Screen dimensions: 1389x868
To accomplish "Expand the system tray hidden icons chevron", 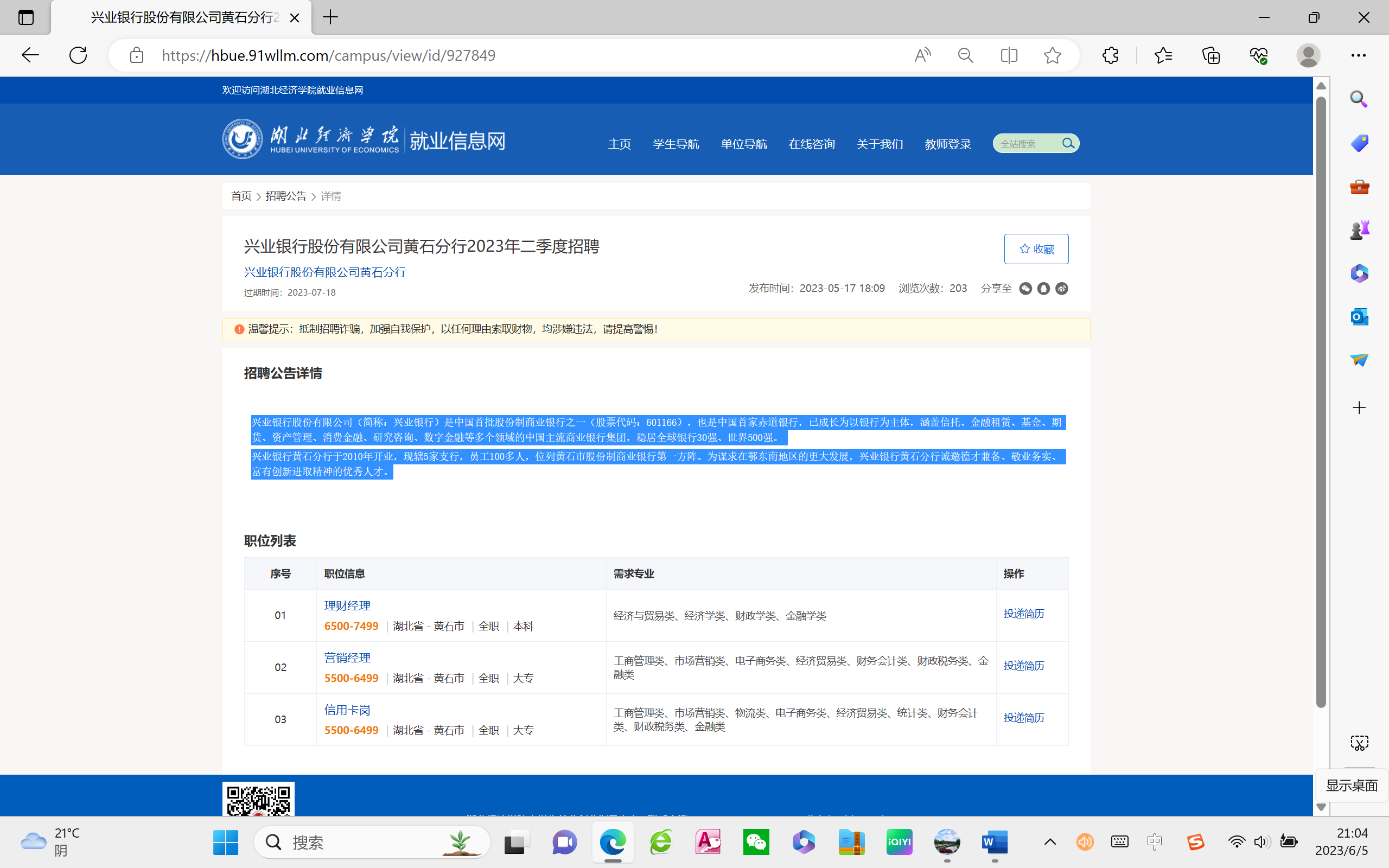I will (1050, 842).
